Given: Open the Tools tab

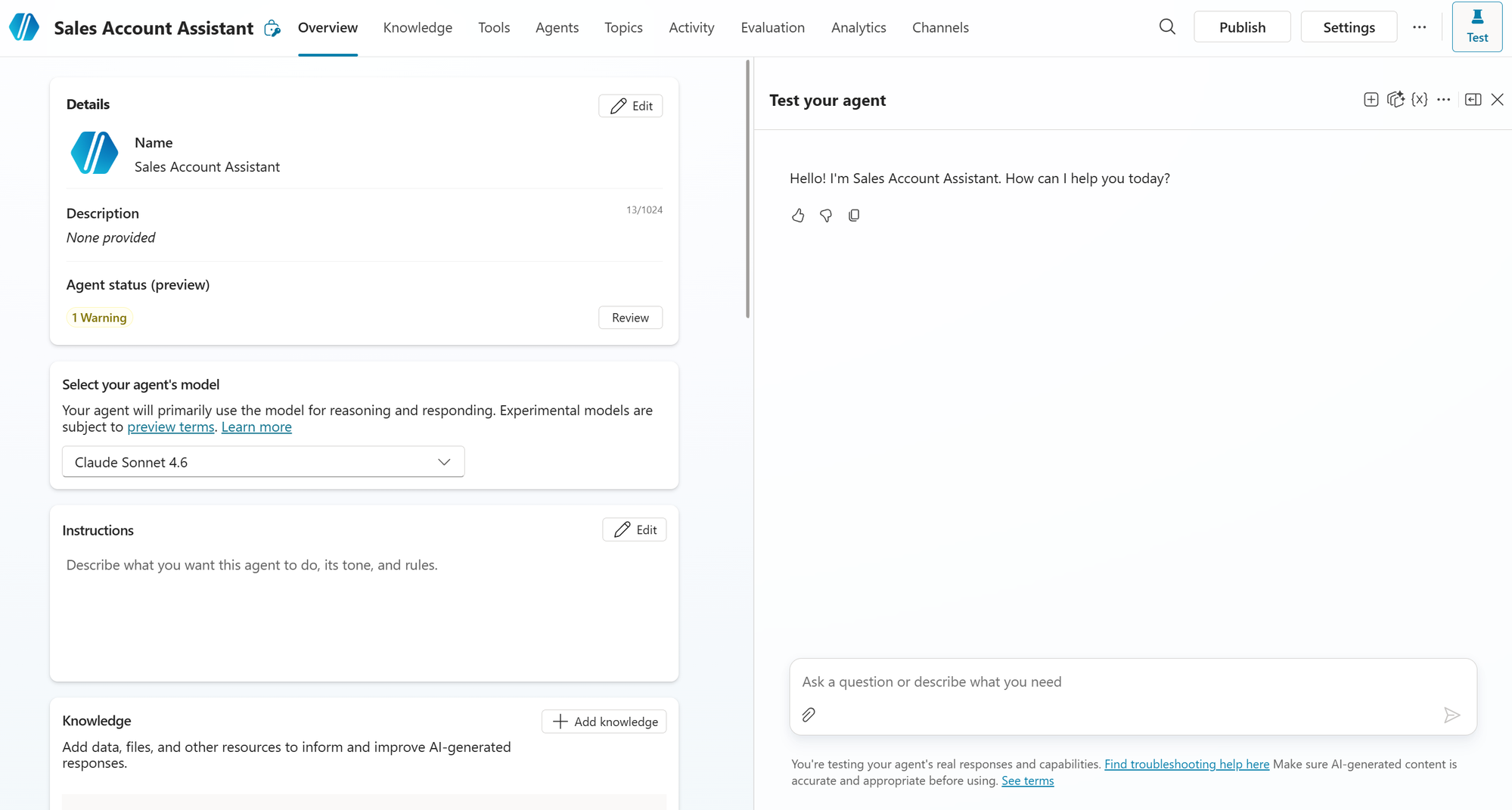Looking at the screenshot, I should tap(494, 28).
